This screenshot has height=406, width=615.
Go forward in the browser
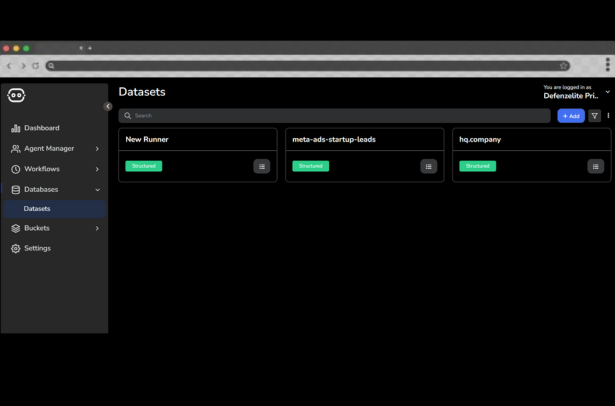[23, 66]
